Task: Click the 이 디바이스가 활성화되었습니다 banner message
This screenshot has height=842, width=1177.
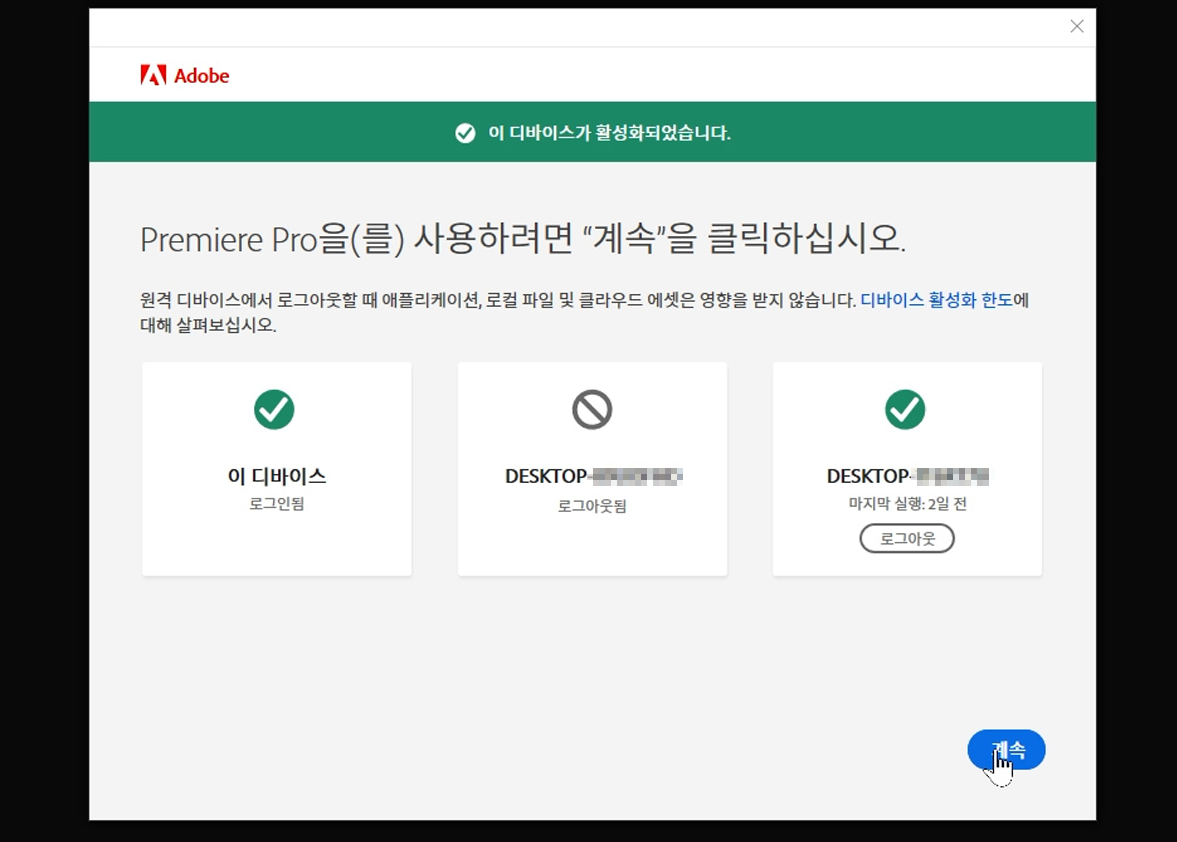Action: 610,133
